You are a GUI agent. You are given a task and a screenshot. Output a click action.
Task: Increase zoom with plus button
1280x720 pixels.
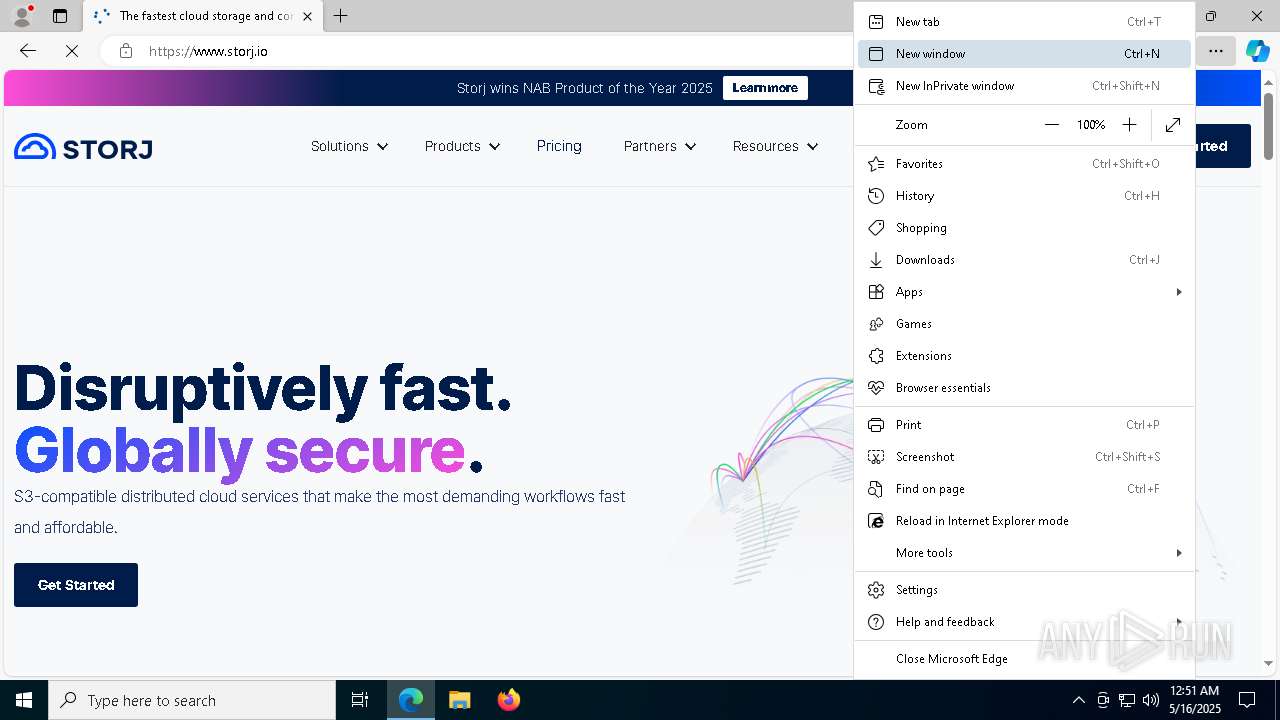1129,125
